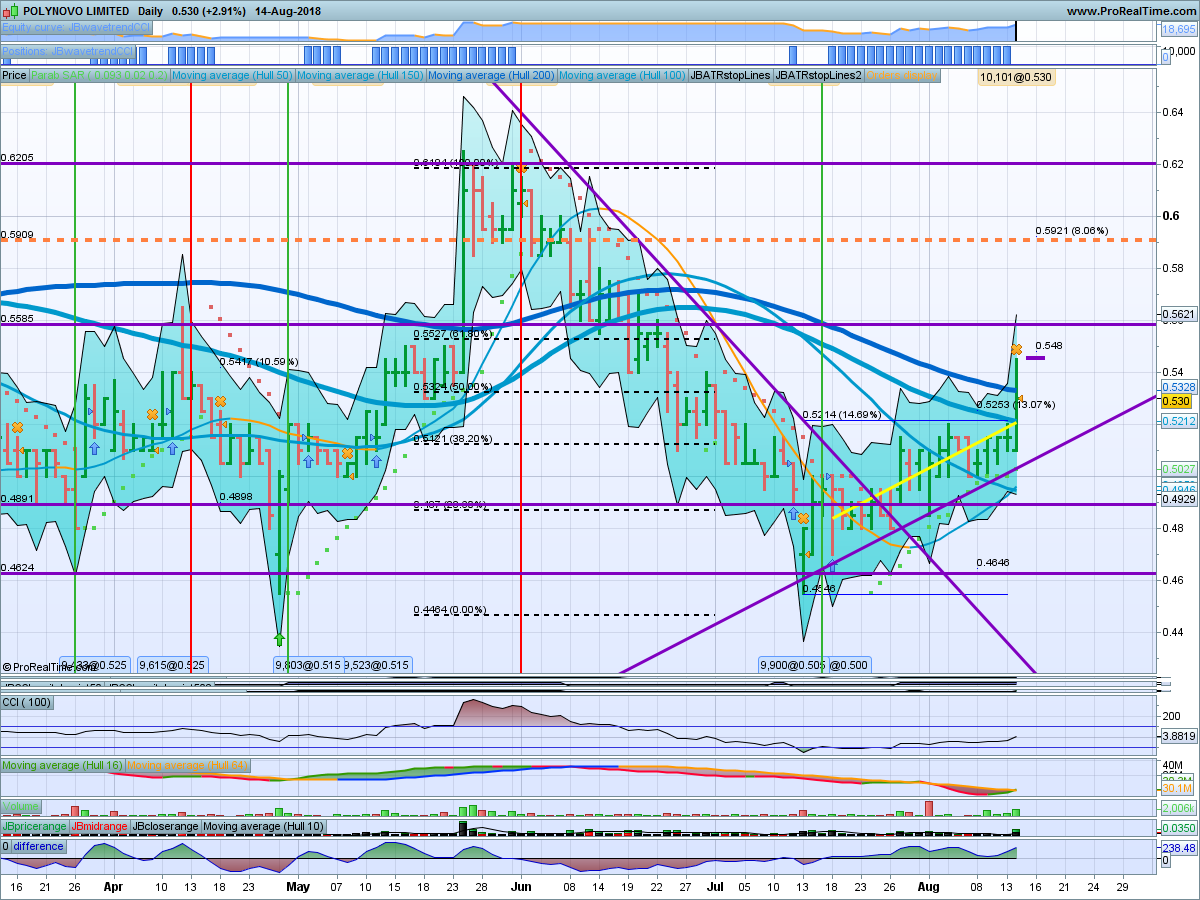Image resolution: width=1200 pixels, height=900 pixels.
Task: Open Positions: JBwavetrendCCI label
Action: tap(68, 51)
